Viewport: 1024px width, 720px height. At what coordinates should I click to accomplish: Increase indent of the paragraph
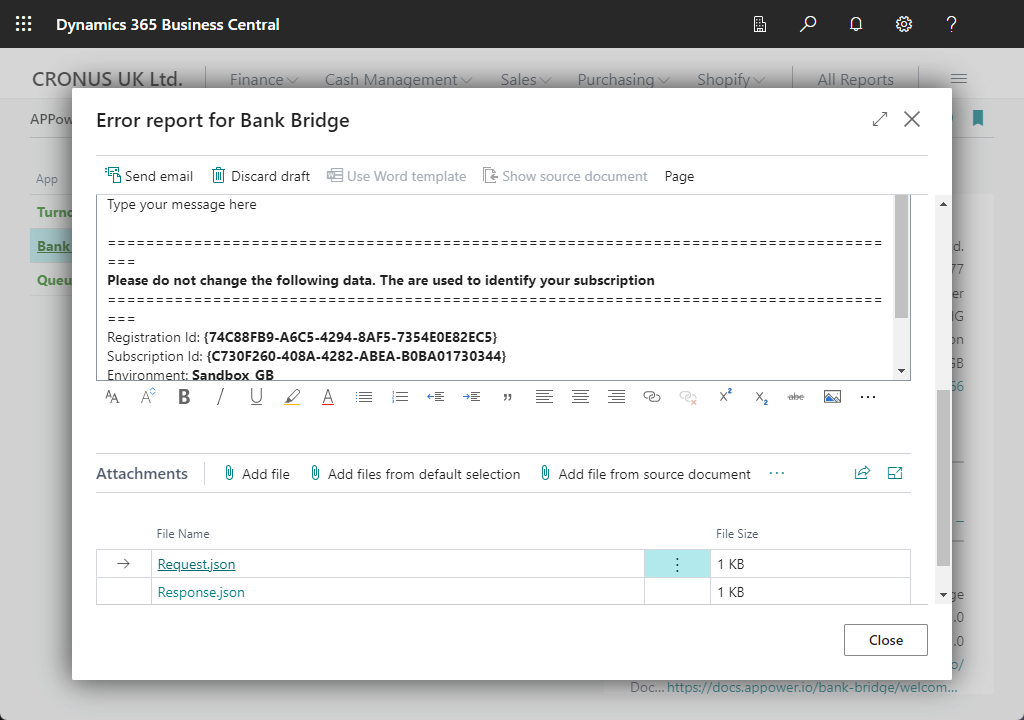[x=472, y=397]
